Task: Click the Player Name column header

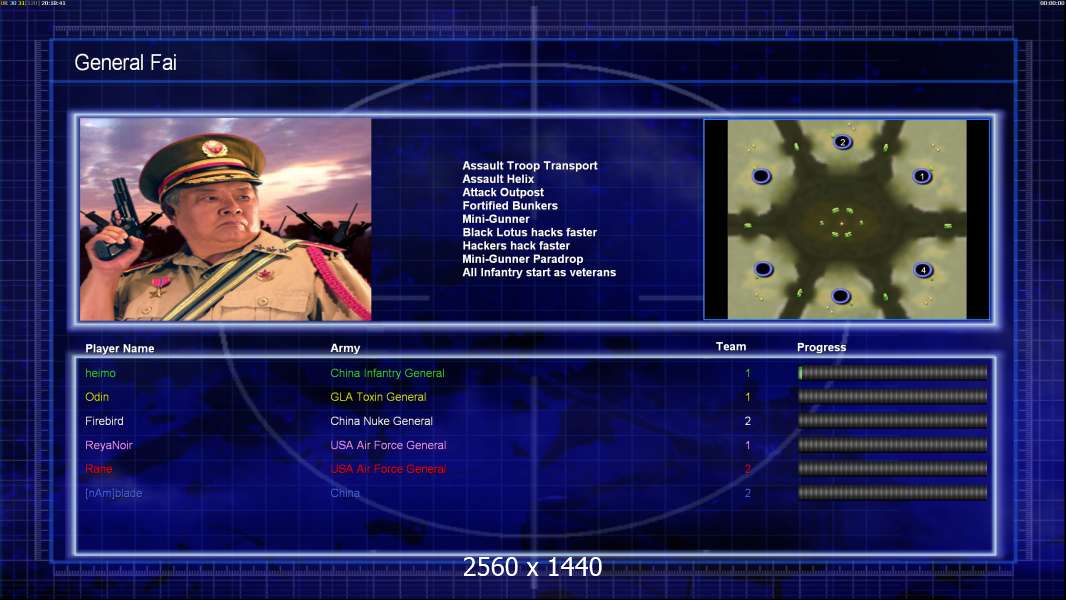Action: pyautogui.click(x=120, y=349)
